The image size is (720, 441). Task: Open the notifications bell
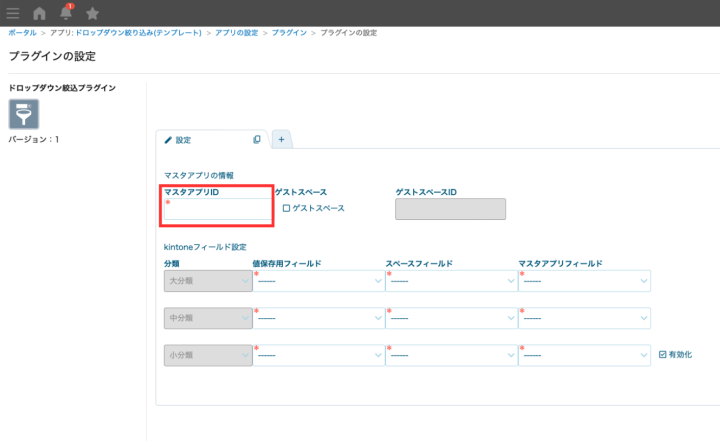(66, 13)
